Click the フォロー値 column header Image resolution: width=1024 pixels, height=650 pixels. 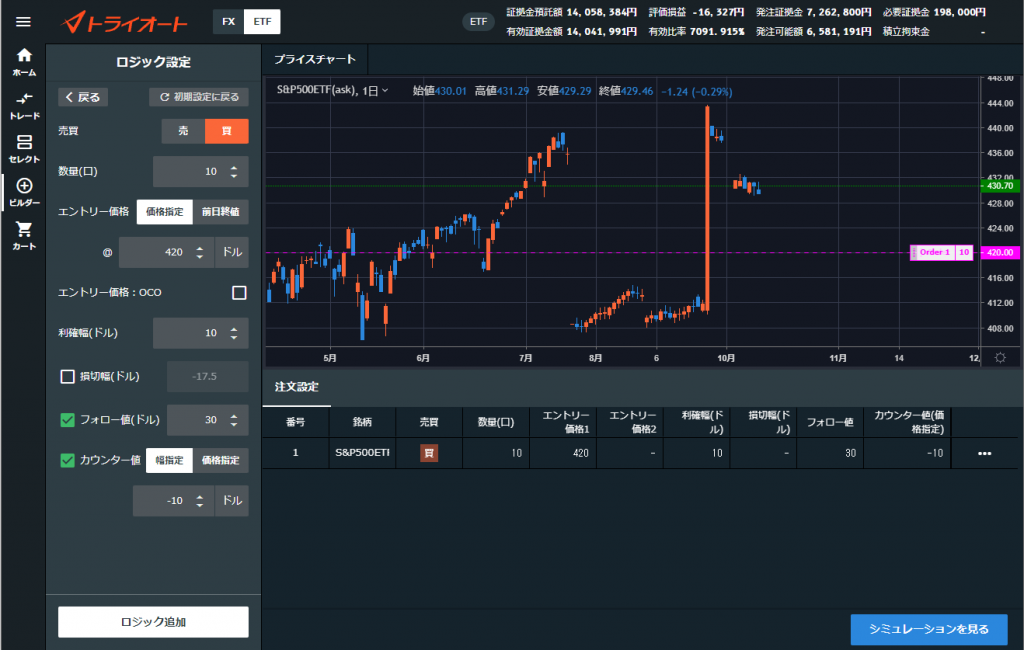[830, 422]
